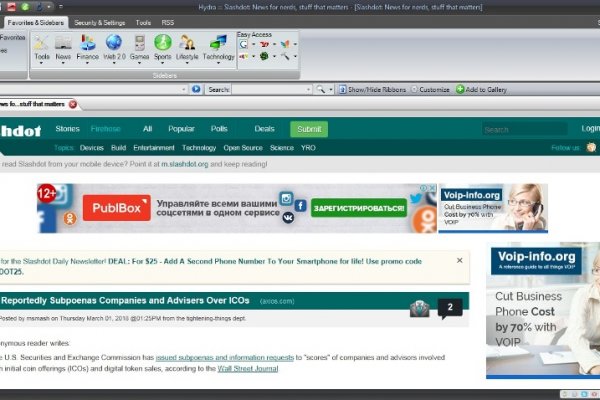600x400 pixels.
Task: Close the Slashdot tab with red X
Action: [x=73, y=104]
